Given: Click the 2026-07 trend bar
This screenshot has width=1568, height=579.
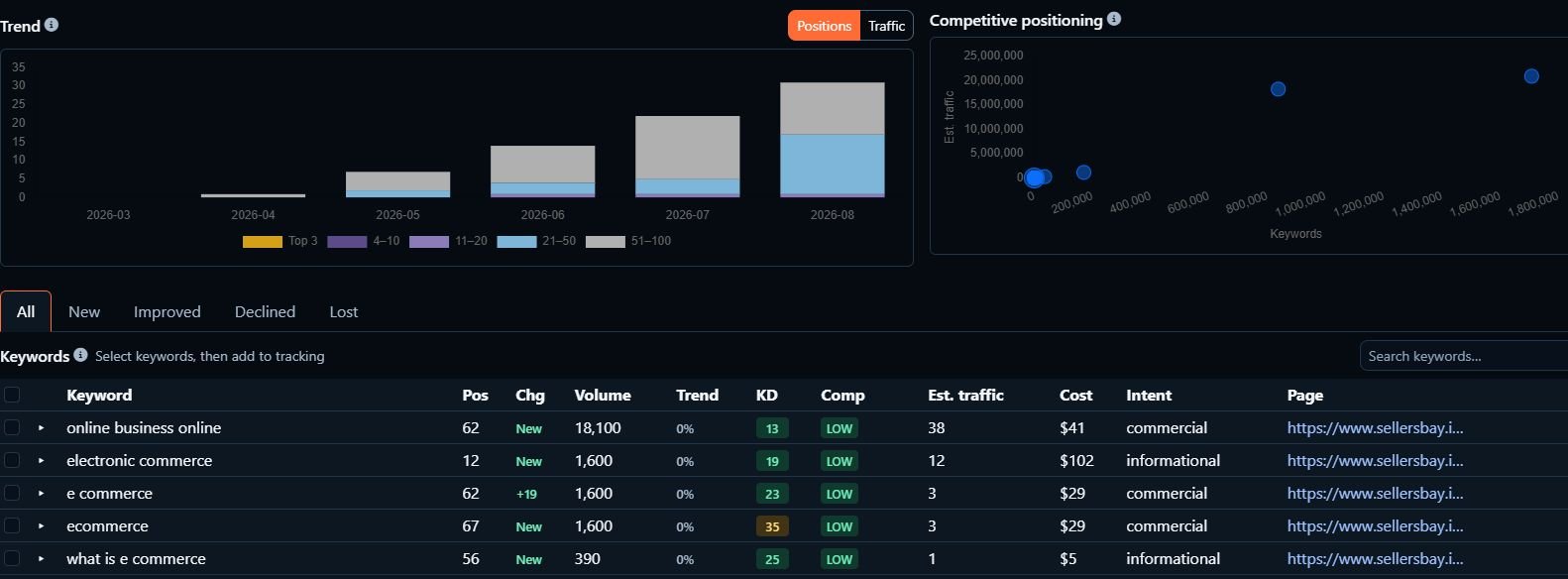Looking at the screenshot, I should pyautogui.click(x=687, y=157).
